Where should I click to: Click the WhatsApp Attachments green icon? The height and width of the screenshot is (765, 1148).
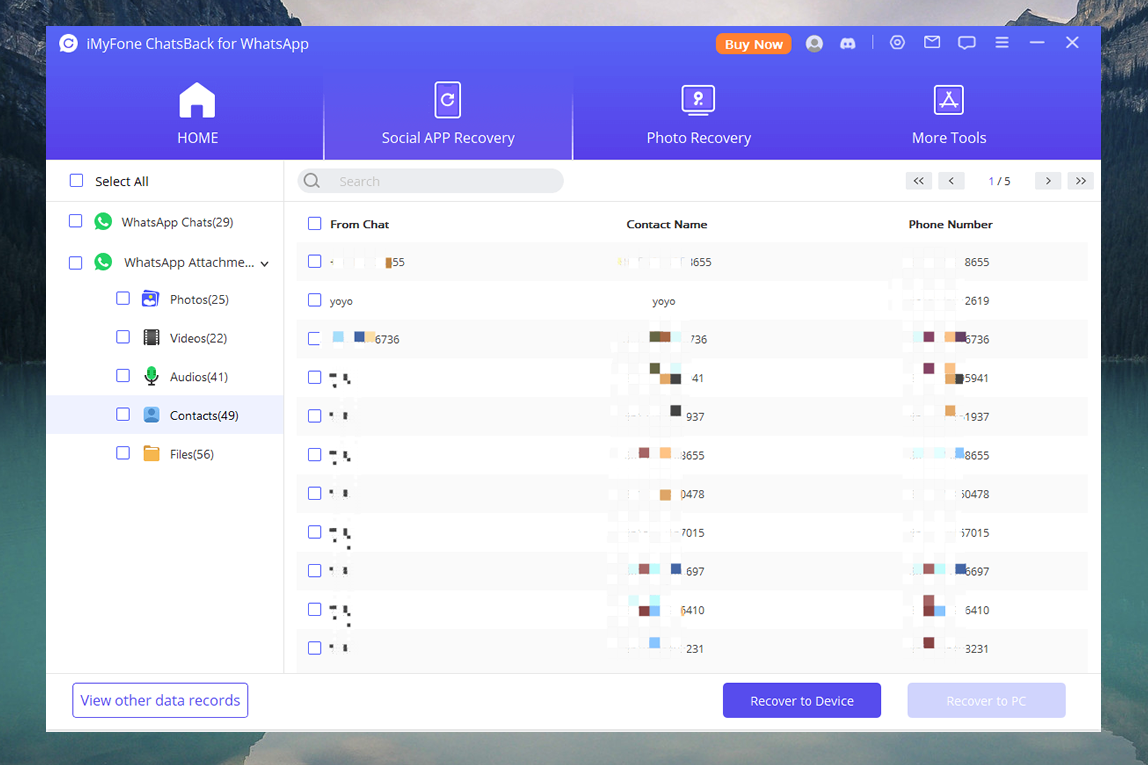(x=103, y=262)
